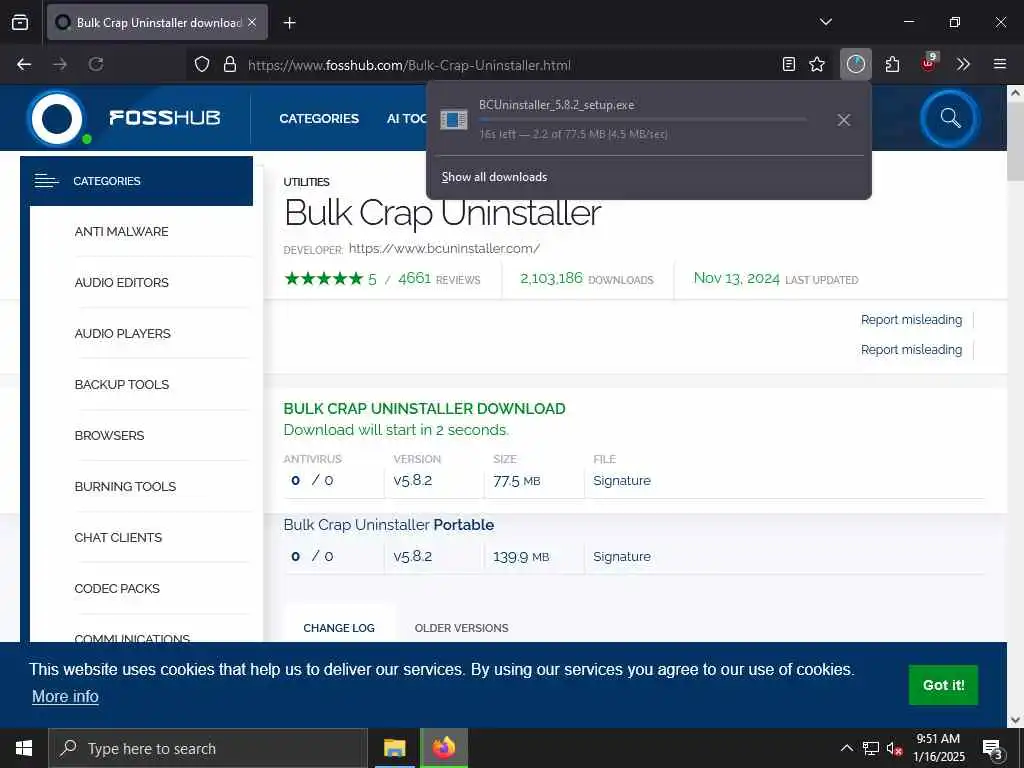Click the five-star rating
This screenshot has width=1024, height=768.
point(323,279)
